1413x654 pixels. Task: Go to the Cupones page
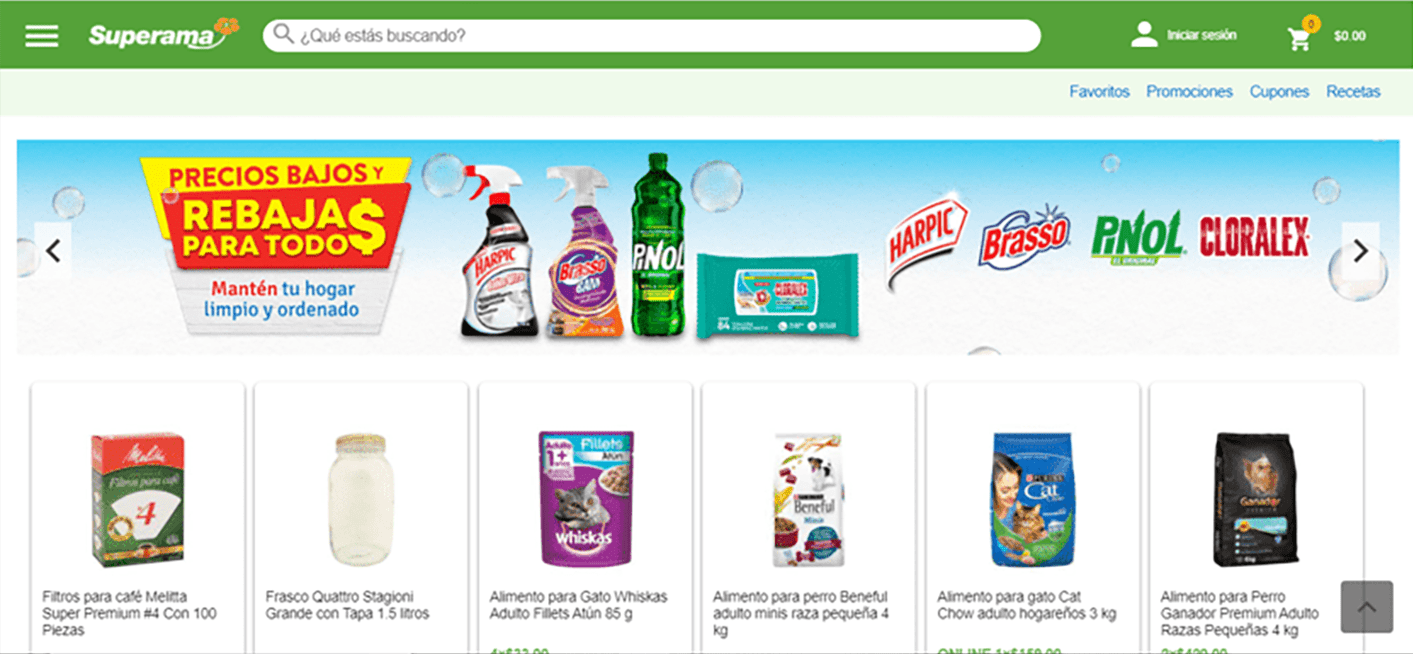tap(1279, 91)
